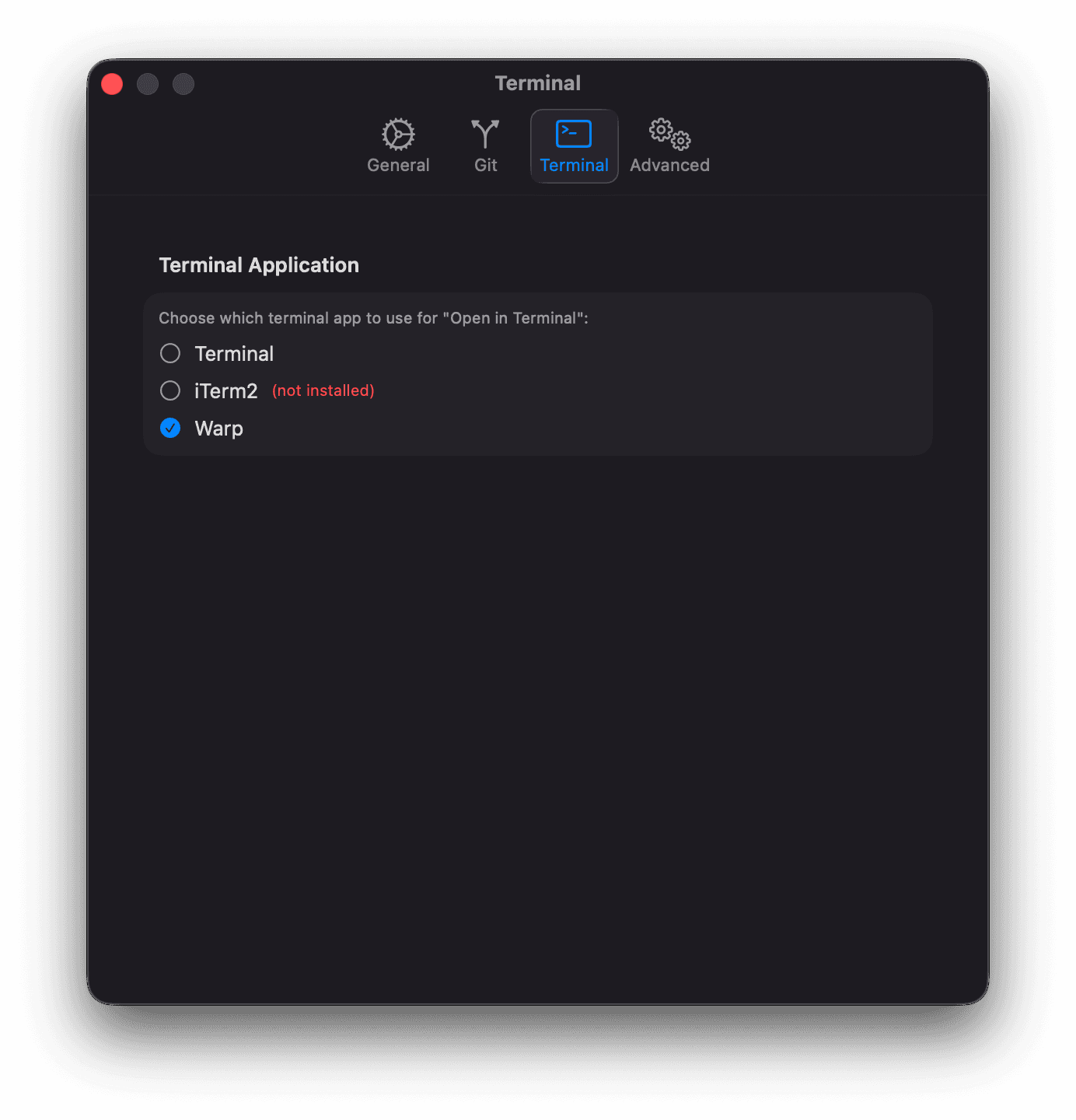Click the highlighted Terminal tab icon
Screen dimensions: 1076x1120
[x=573, y=134]
